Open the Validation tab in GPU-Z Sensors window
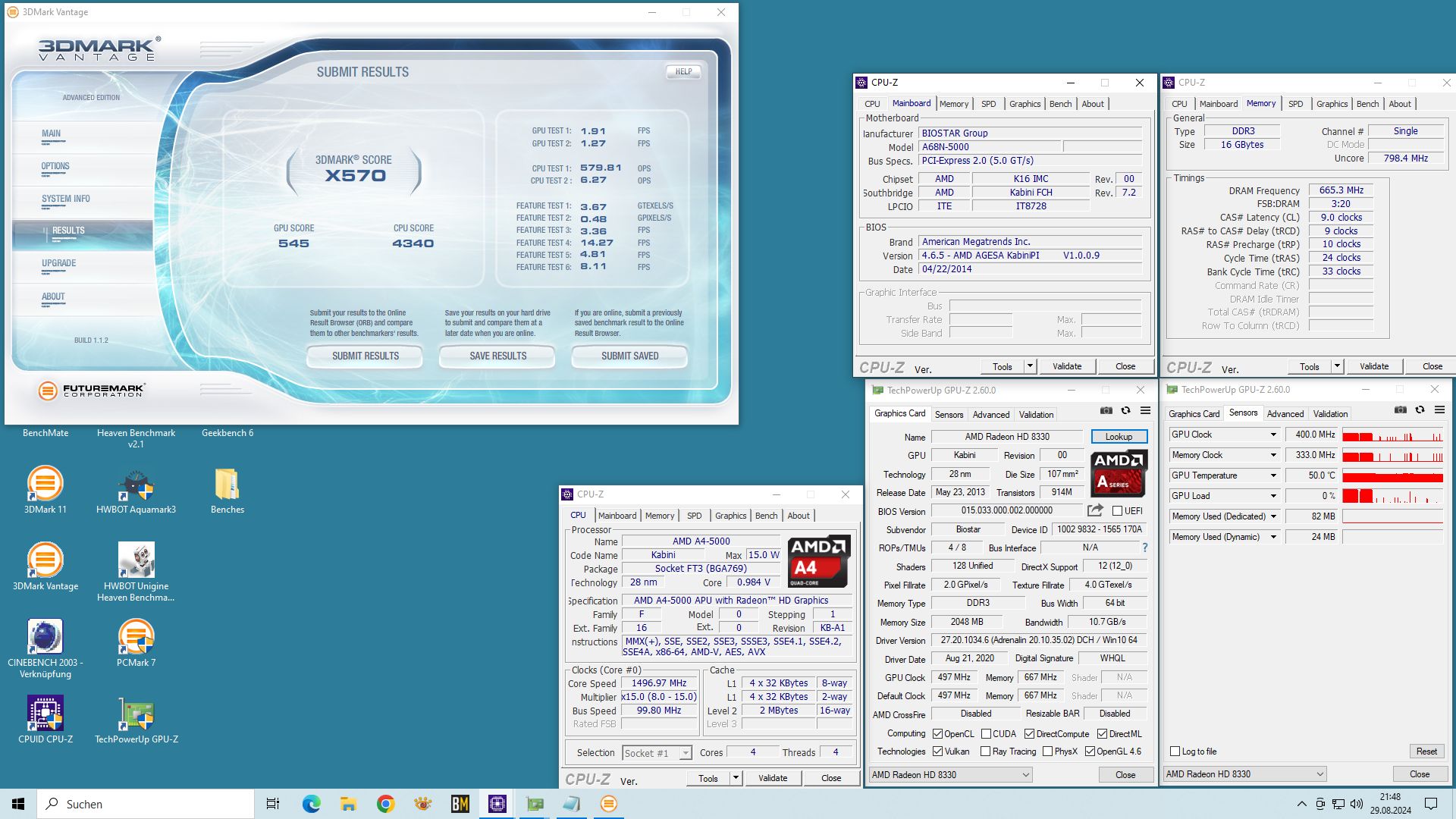This screenshot has height=819, width=1456. click(x=1330, y=414)
